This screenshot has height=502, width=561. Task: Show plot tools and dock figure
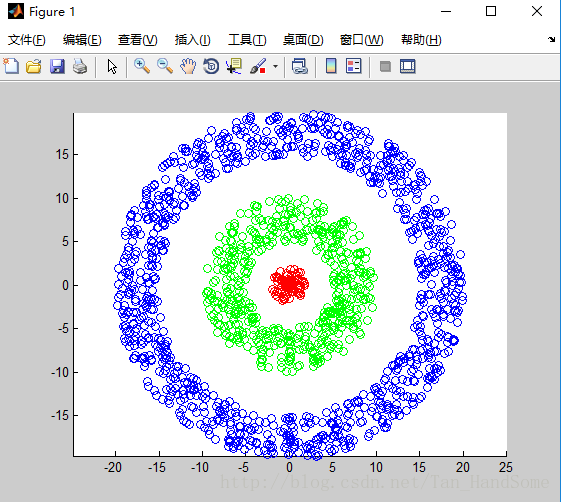pos(408,66)
